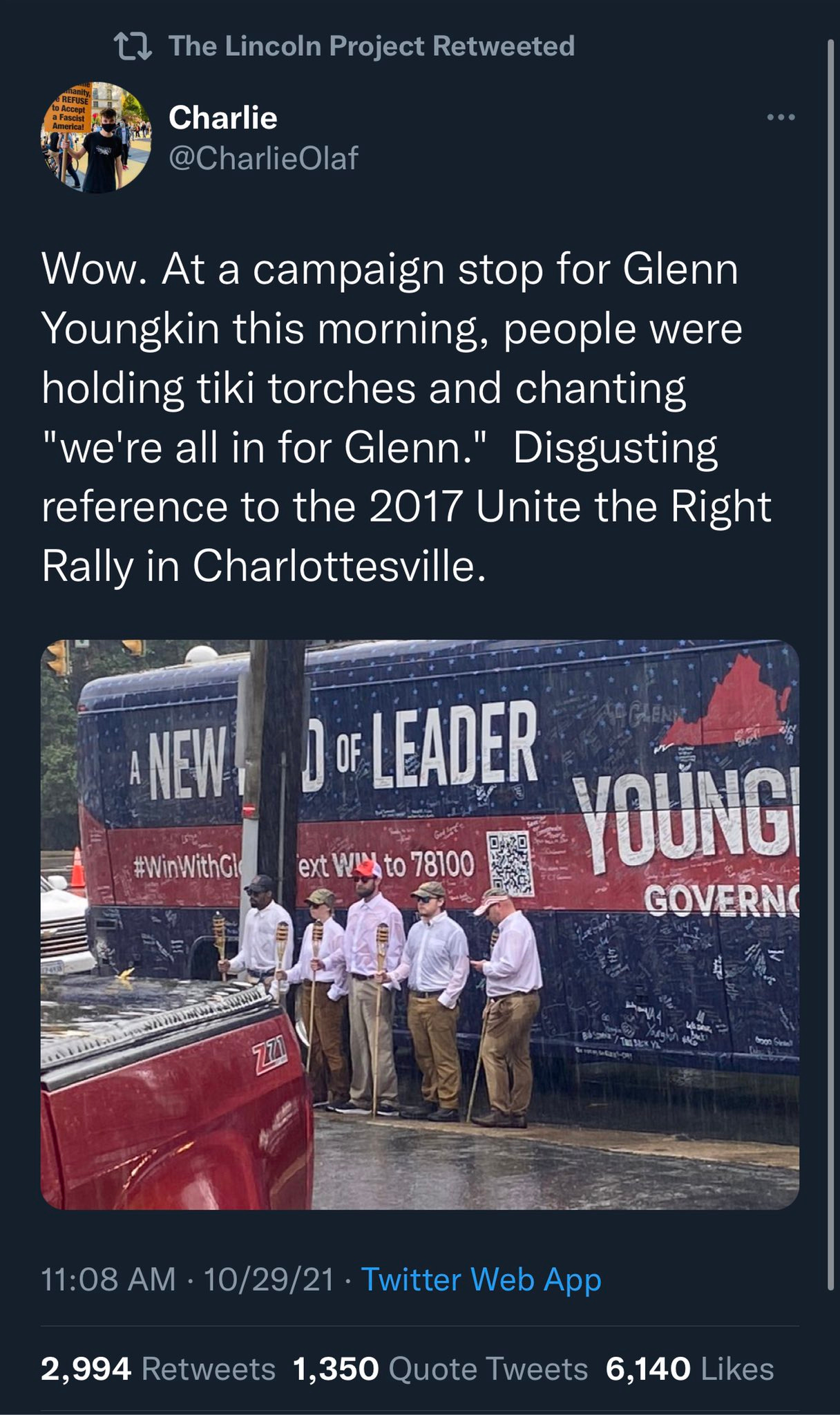Open Charlie's round profile avatar
Image resolution: width=840 pixels, height=1415 pixels.
tap(95, 137)
